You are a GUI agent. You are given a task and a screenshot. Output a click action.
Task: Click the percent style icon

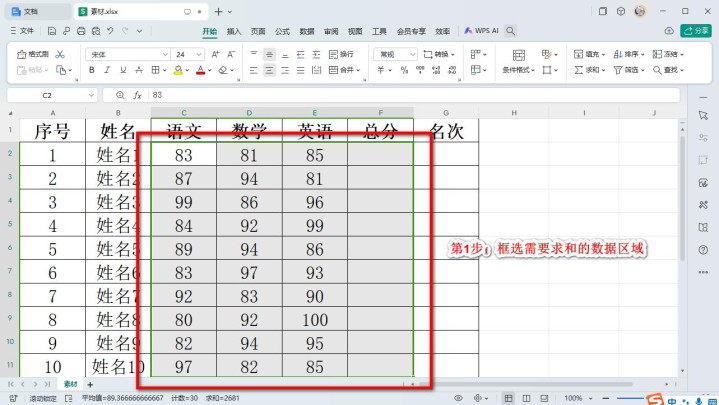(405, 71)
